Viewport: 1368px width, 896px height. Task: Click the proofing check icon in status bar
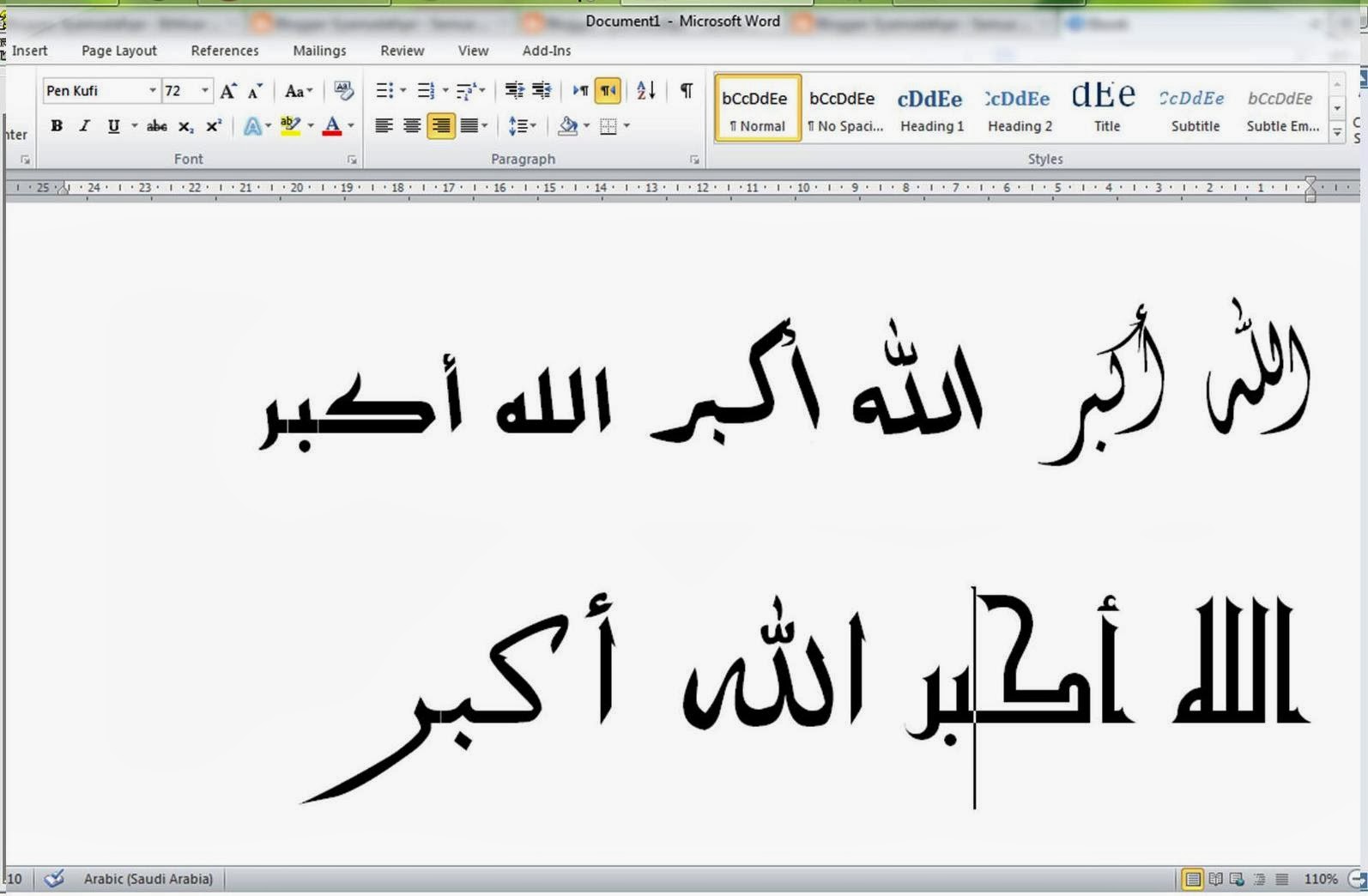click(x=54, y=879)
